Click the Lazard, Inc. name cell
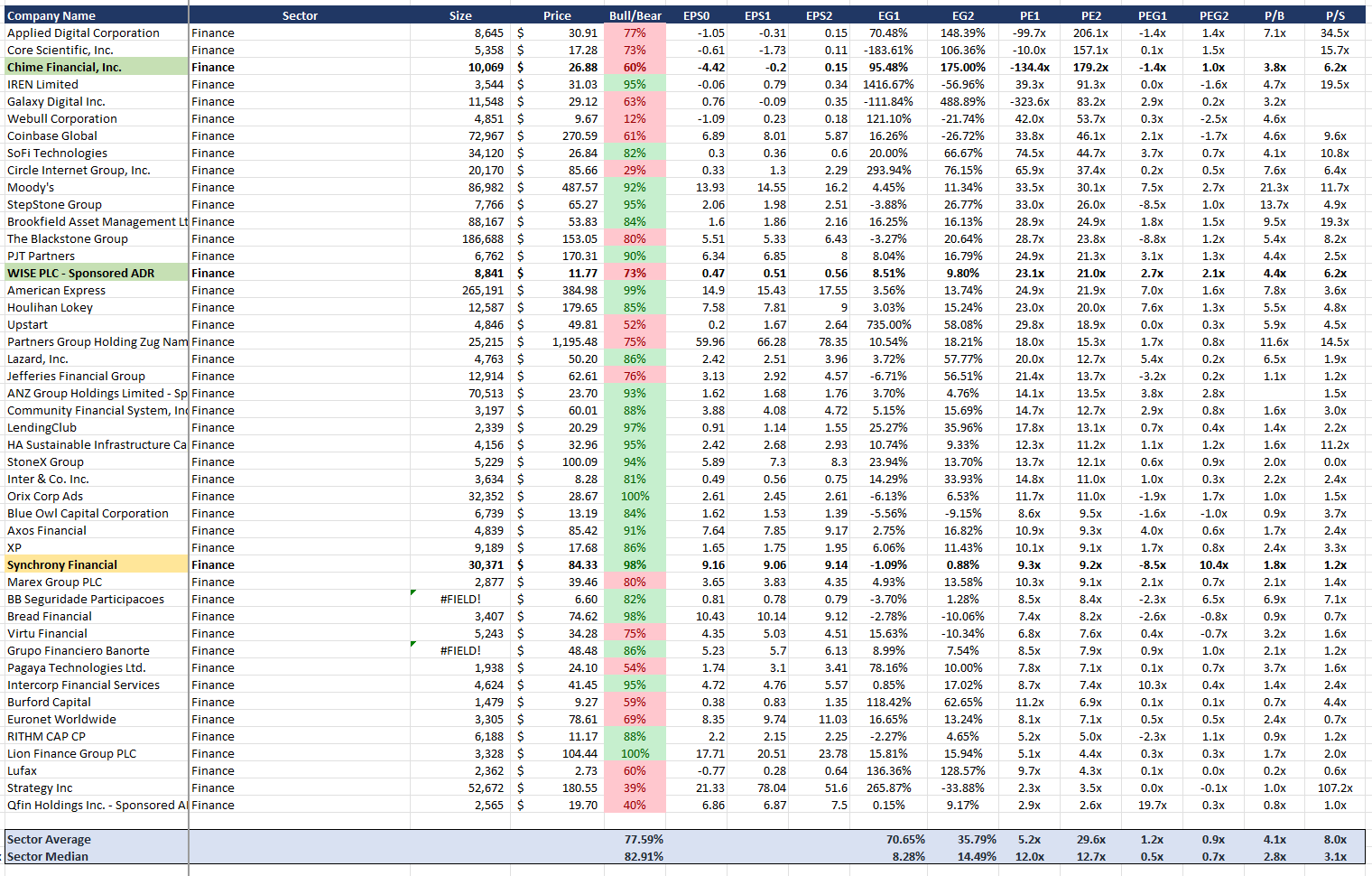The width and height of the screenshot is (1372, 876). coord(96,359)
